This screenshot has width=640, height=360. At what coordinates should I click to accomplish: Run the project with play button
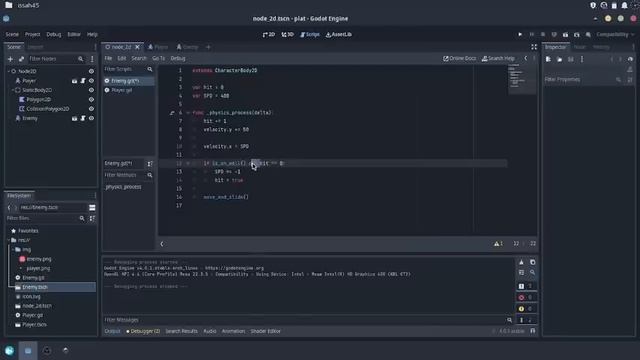coord(520,35)
